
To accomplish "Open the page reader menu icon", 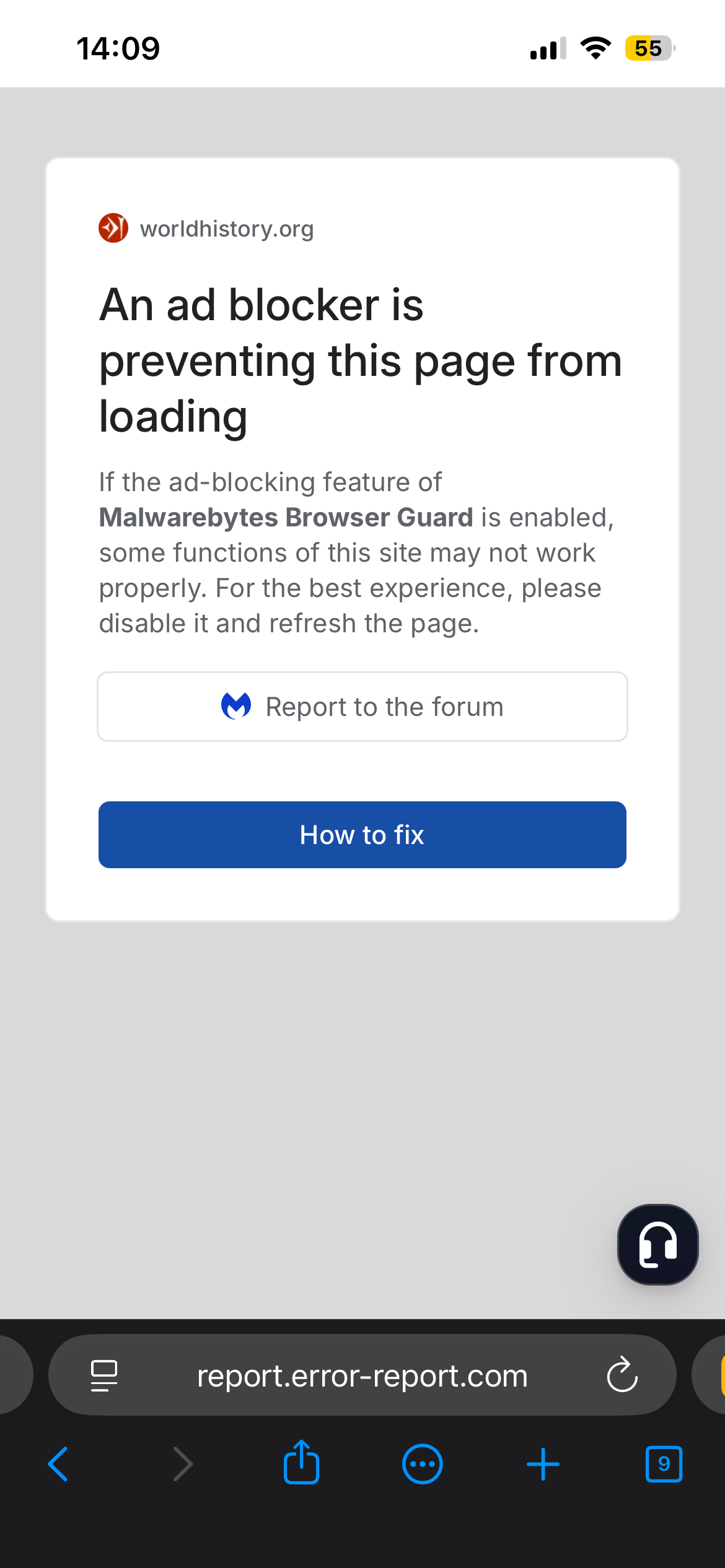I will click(x=104, y=1375).
